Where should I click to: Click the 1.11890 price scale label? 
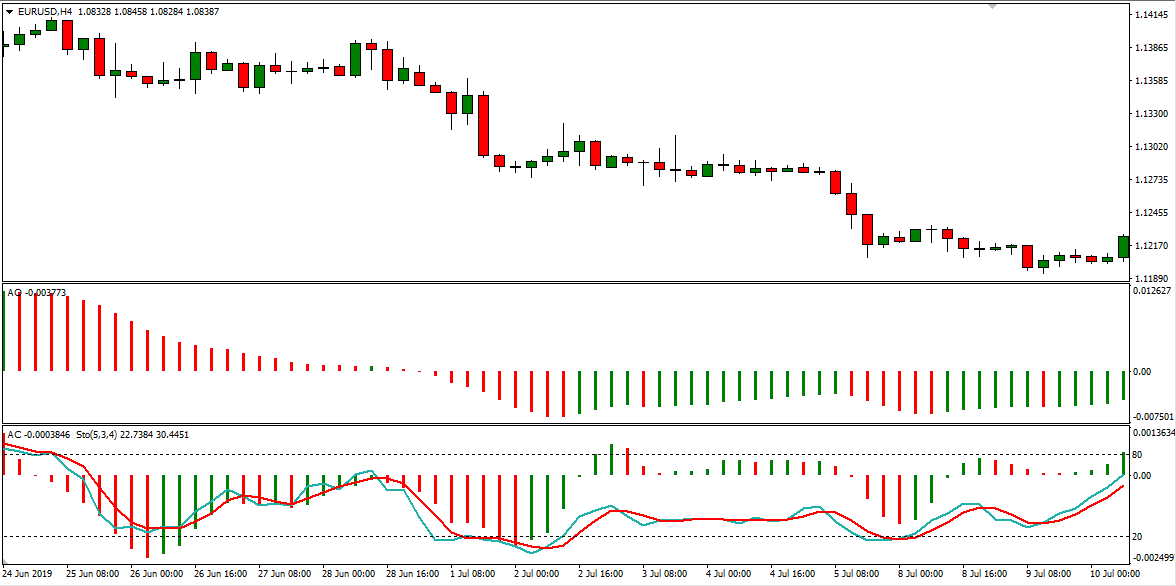coord(1152,279)
